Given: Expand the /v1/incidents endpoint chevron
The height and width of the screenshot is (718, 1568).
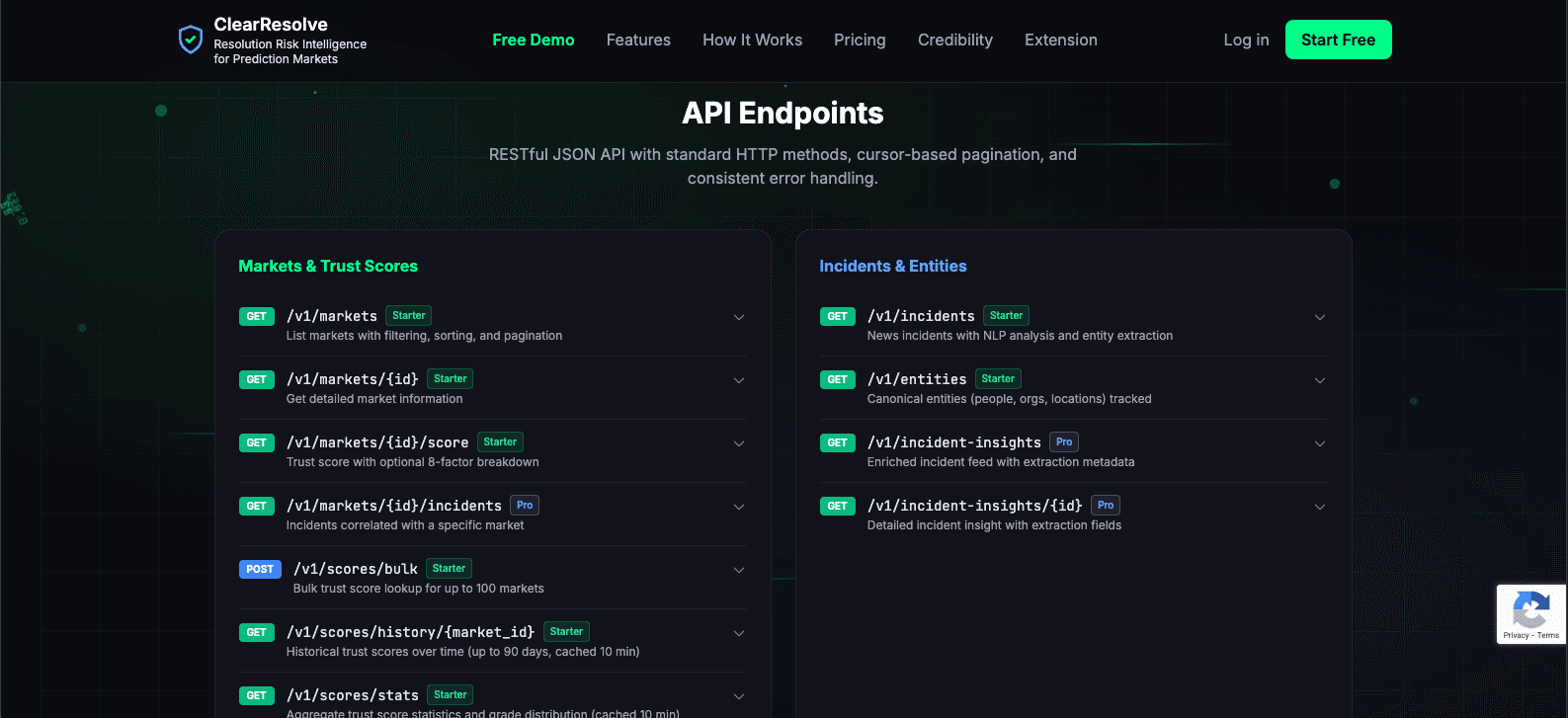Looking at the screenshot, I should coord(1320,317).
